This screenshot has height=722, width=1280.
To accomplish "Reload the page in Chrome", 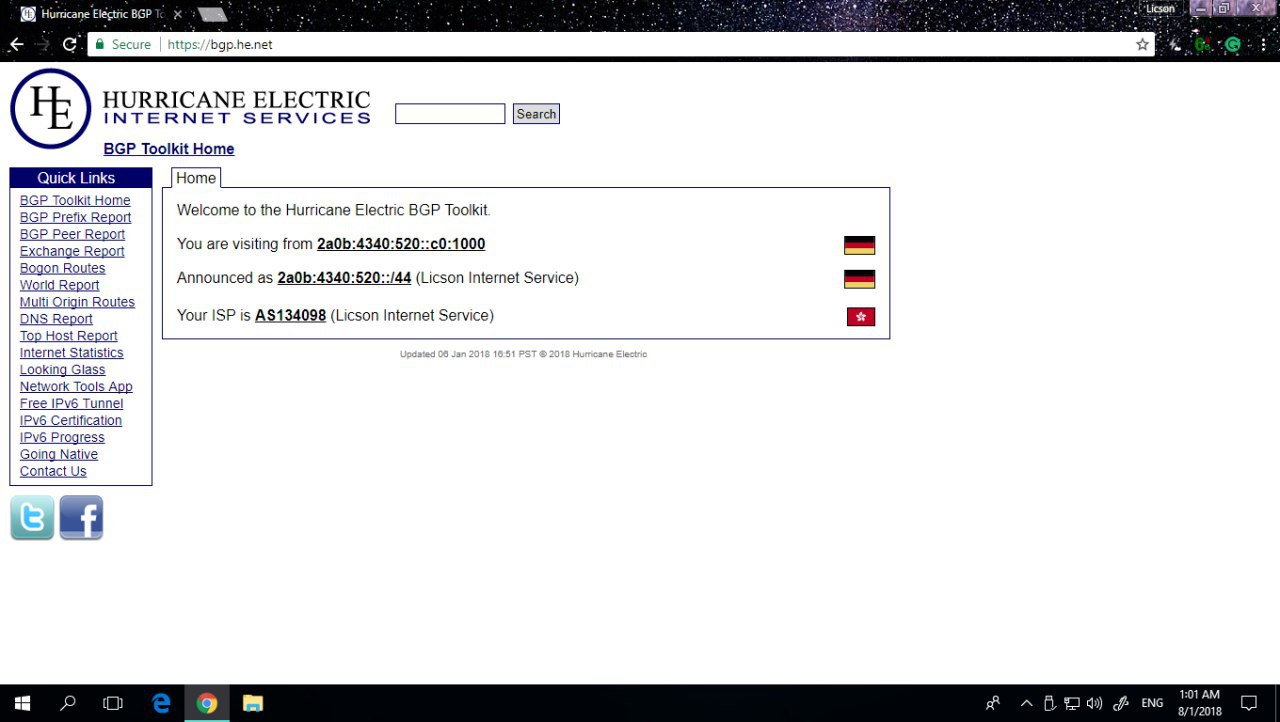I will click(x=69, y=45).
